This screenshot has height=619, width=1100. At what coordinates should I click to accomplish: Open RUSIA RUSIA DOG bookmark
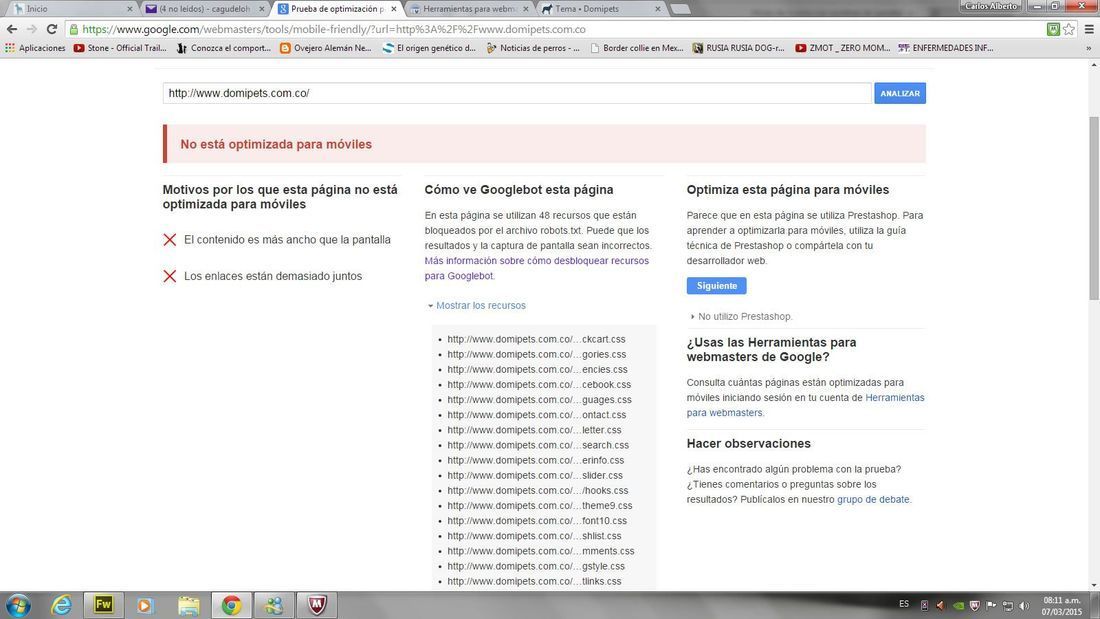pyautogui.click(x=738, y=48)
